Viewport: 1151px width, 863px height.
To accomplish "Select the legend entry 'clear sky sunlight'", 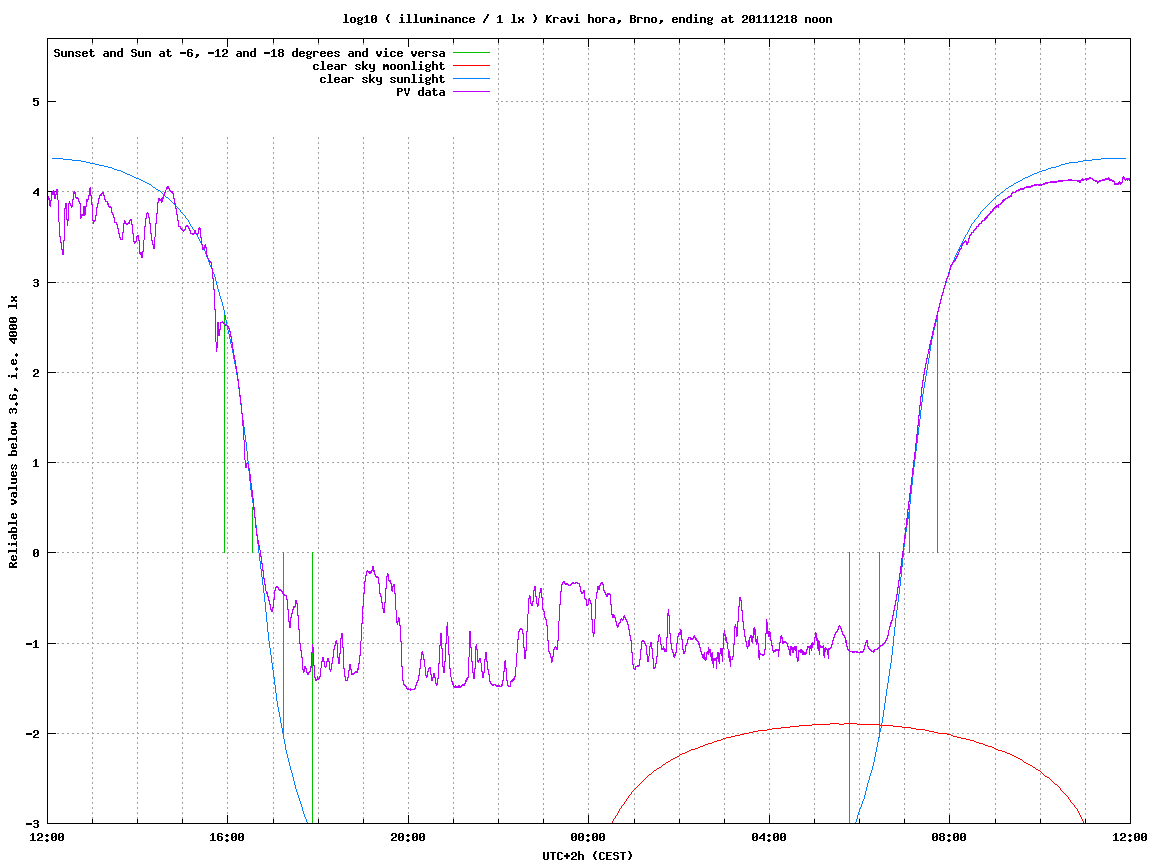I will 382,79.
